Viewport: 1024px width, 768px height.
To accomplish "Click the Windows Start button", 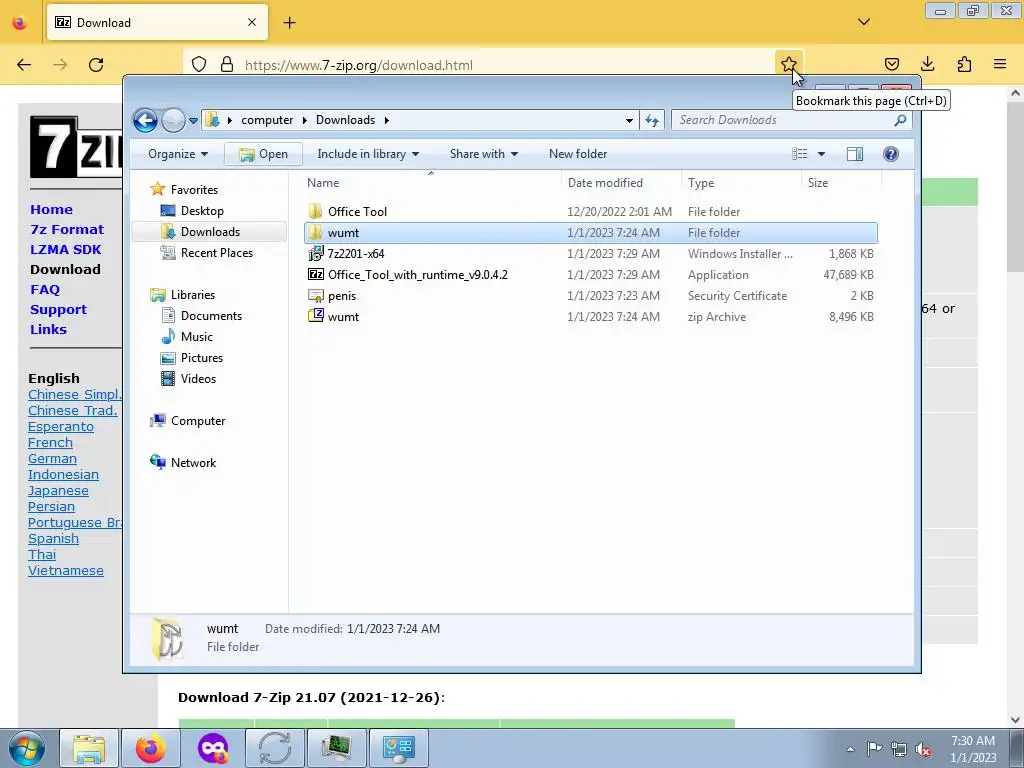I will 27,748.
